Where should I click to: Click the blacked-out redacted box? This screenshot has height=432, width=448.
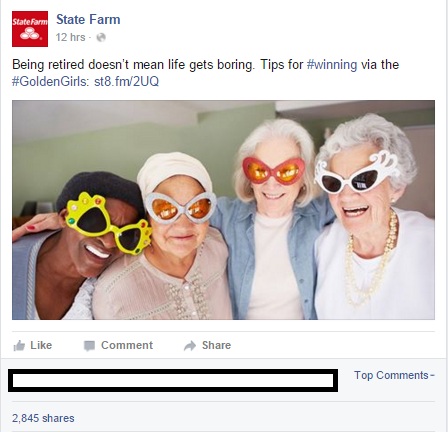click(173, 380)
